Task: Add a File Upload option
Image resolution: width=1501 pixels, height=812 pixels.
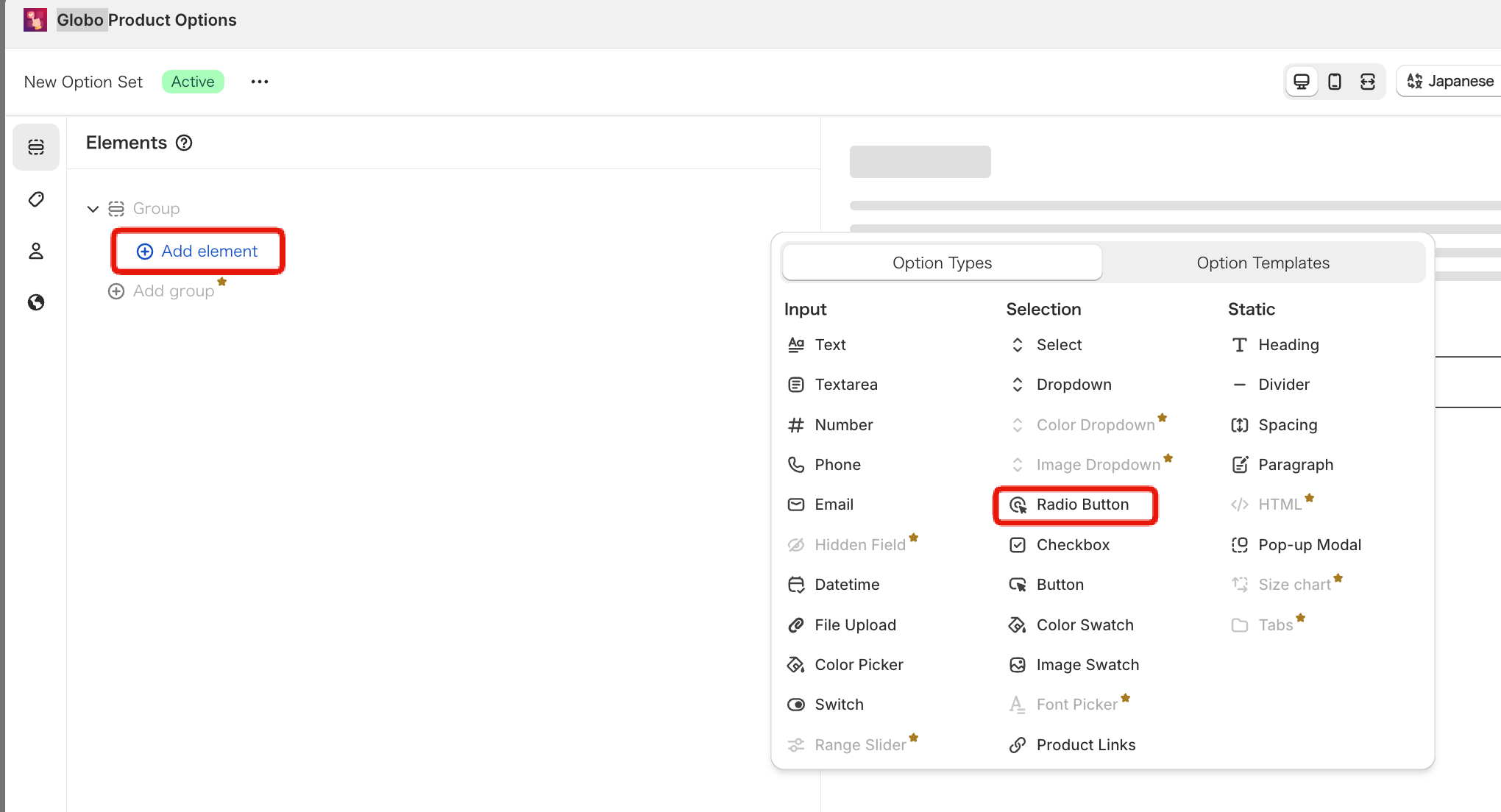Action: [854, 625]
